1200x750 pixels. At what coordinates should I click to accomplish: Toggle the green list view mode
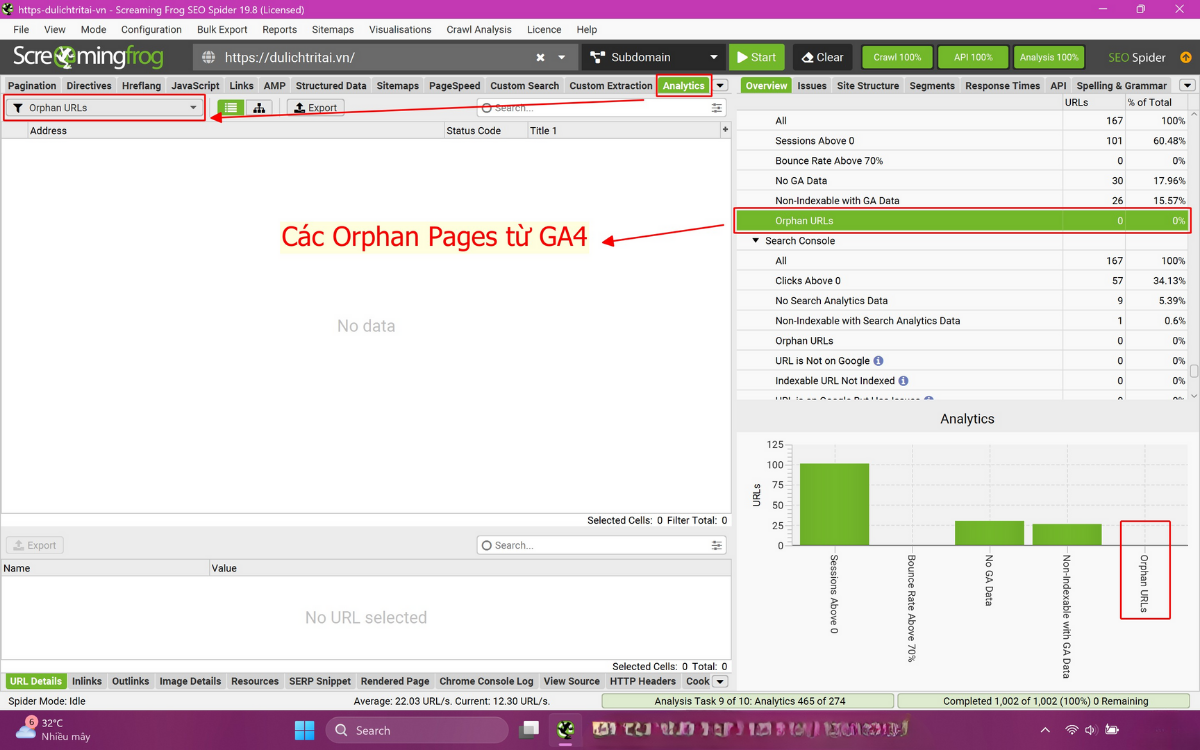tap(231, 107)
